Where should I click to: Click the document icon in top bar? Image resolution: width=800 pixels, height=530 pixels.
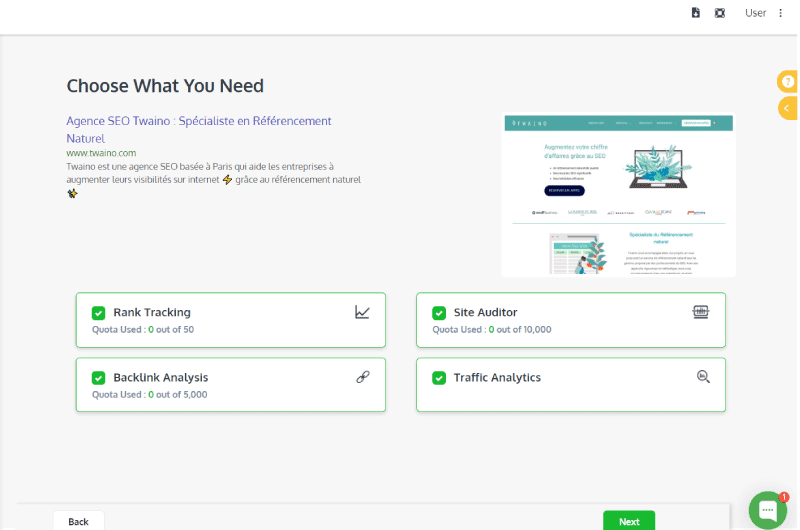tap(695, 13)
